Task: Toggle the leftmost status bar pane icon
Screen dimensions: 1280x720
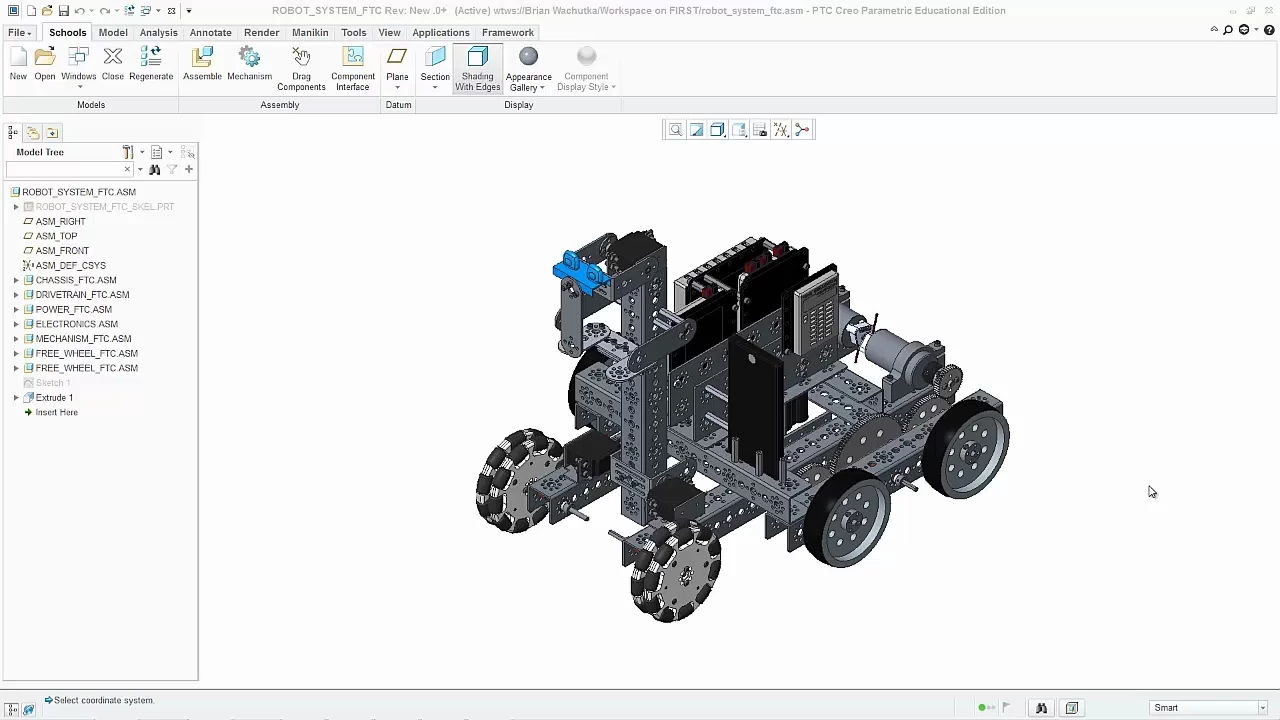Action: [x=12, y=709]
